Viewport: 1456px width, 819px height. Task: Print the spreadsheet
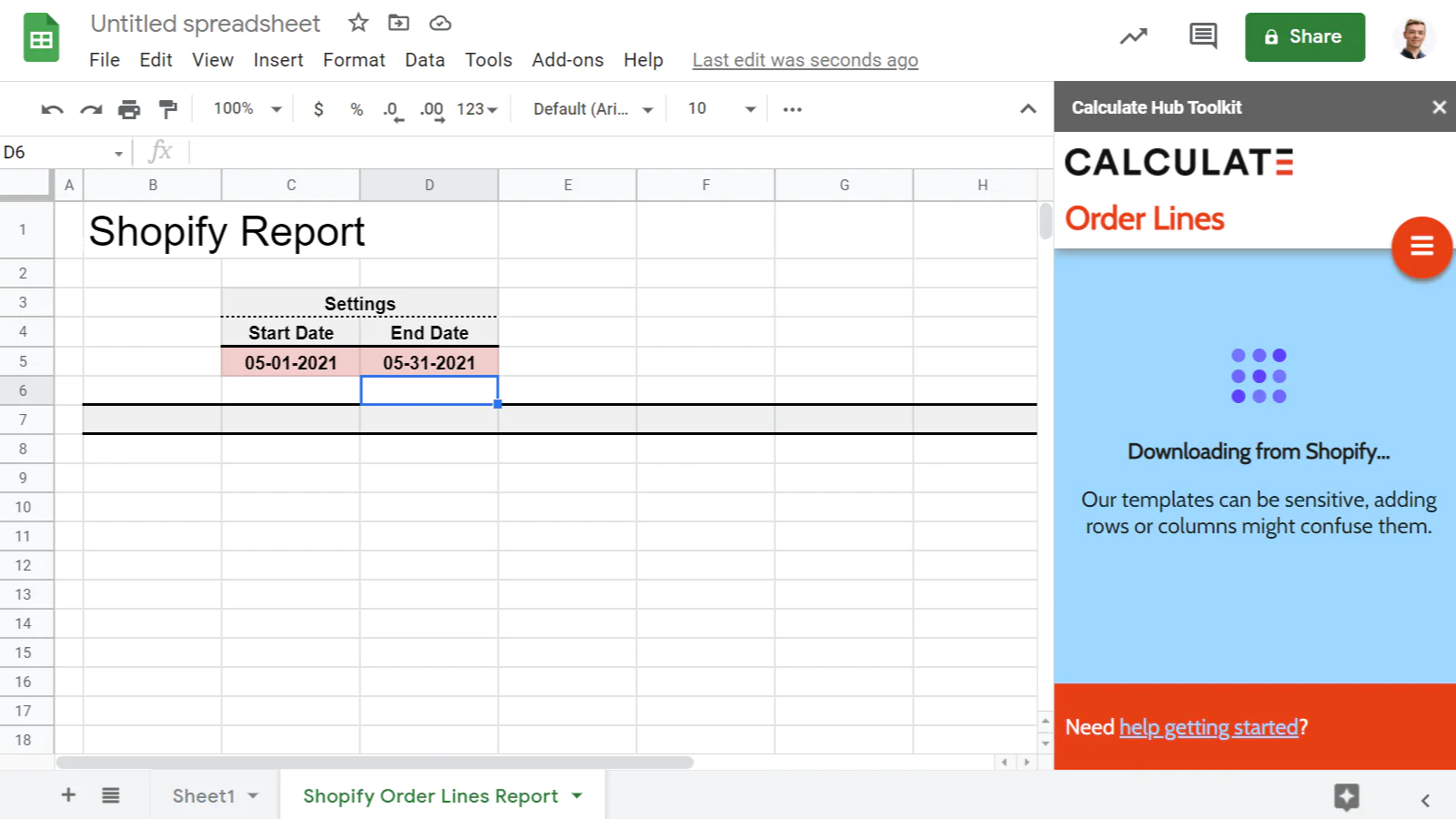[x=129, y=109]
